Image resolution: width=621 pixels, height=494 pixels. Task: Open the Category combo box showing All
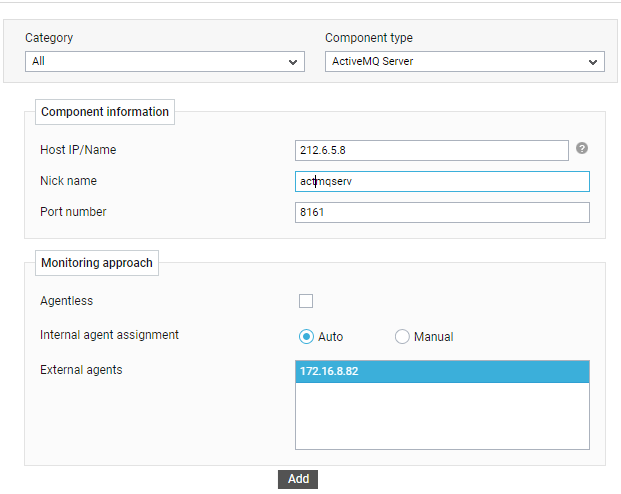[165, 61]
